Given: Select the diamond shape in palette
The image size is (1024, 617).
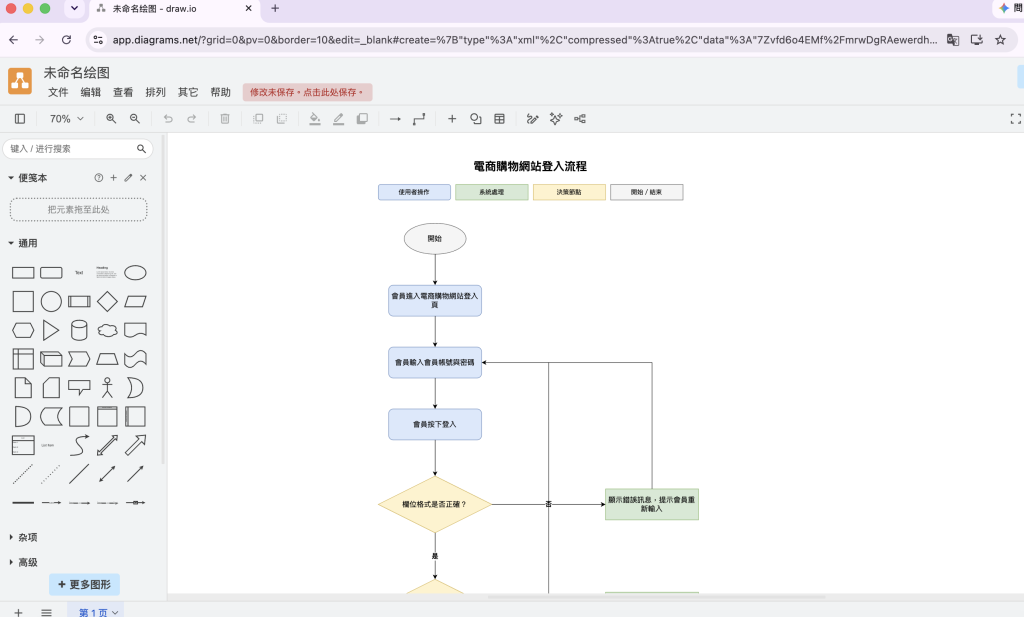Looking at the screenshot, I should click(107, 302).
